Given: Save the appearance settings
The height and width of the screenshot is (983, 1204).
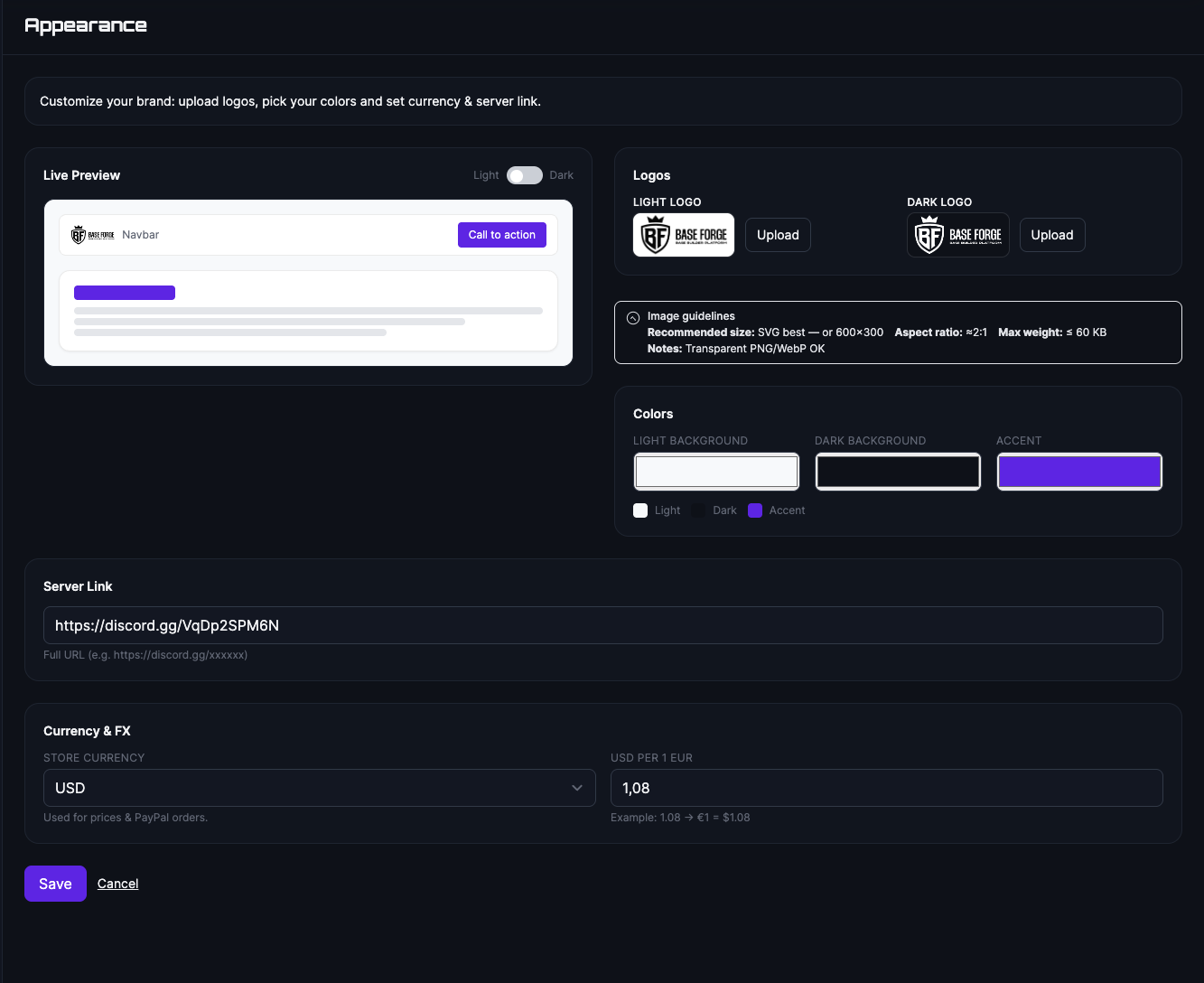Looking at the screenshot, I should click(x=55, y=884).
